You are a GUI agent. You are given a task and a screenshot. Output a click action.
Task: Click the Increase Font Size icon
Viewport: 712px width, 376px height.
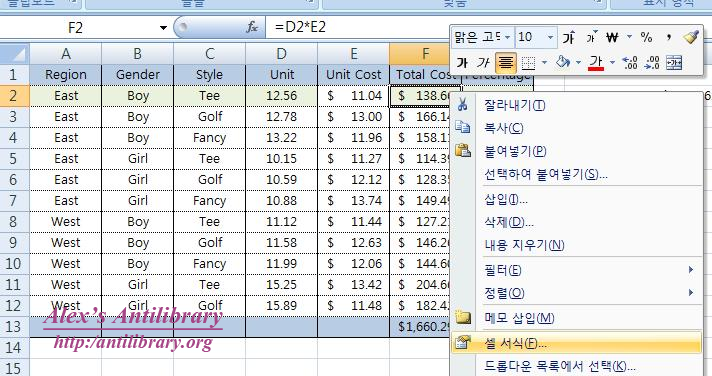click(x=569, y=37)
